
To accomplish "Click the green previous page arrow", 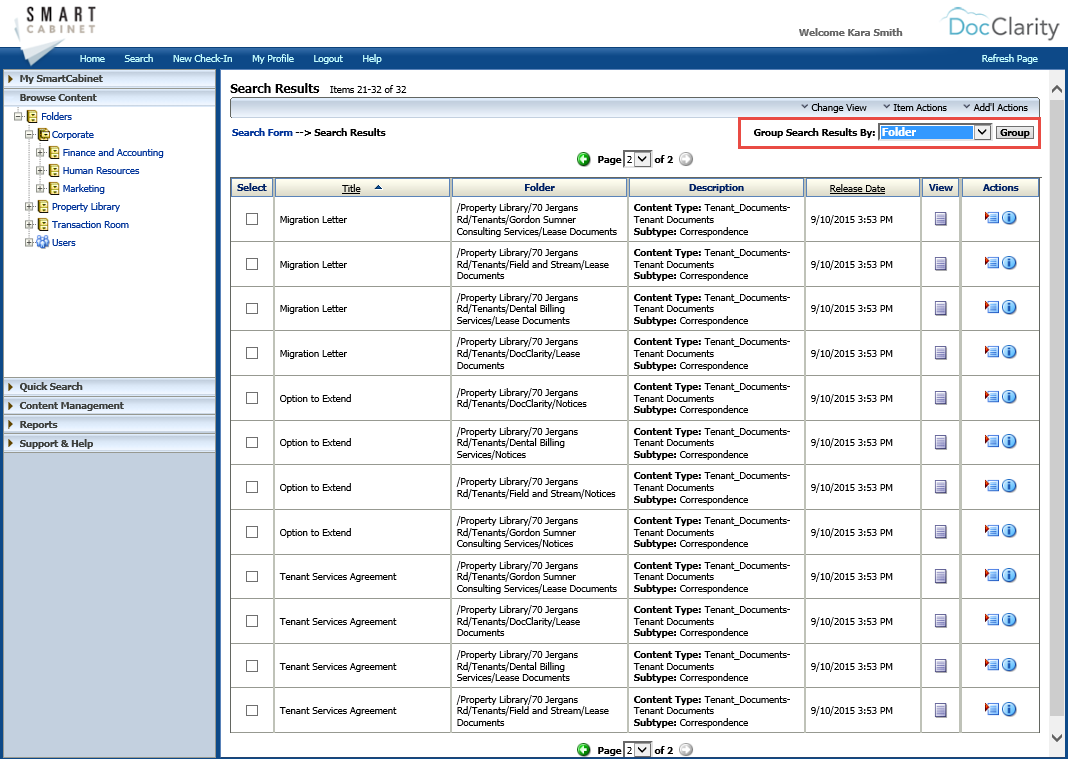I will 583,159.
